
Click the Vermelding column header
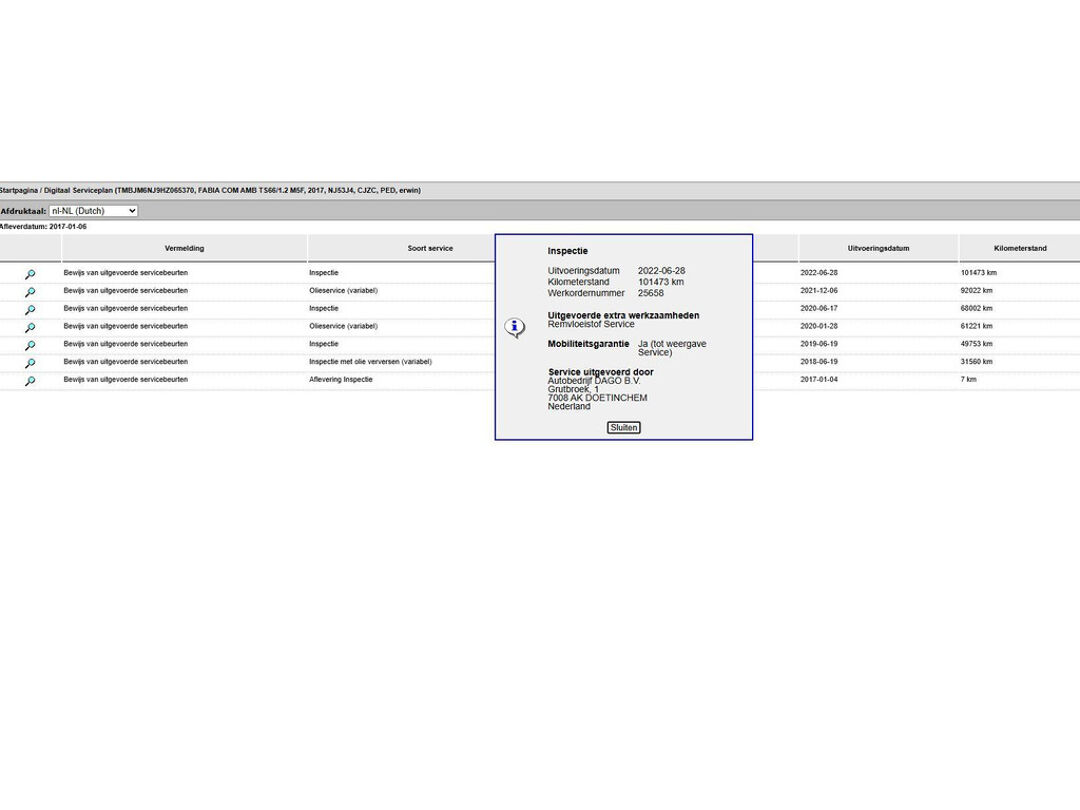[x=184, y=248]
